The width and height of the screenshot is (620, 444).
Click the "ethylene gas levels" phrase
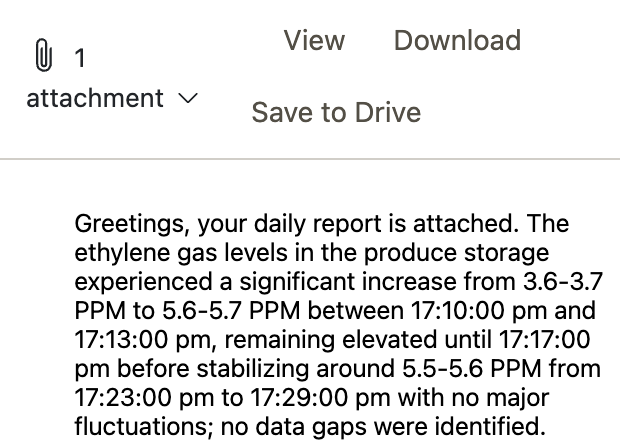click(181, 253)
